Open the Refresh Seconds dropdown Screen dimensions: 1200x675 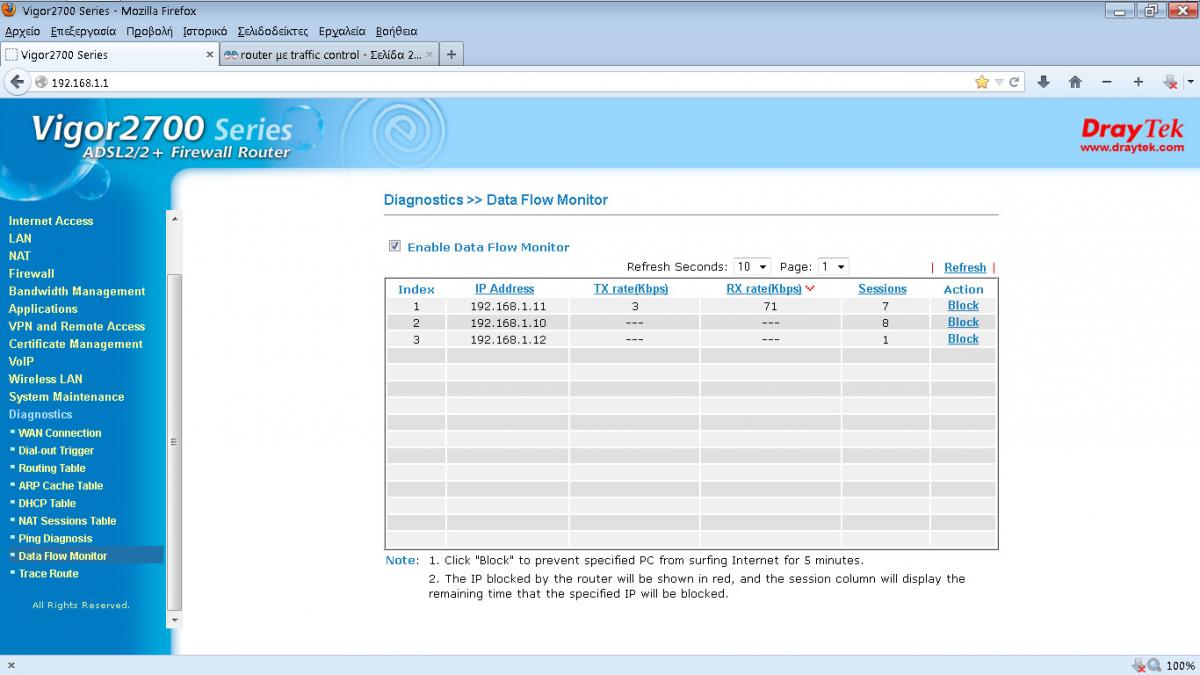coord(752,267)
